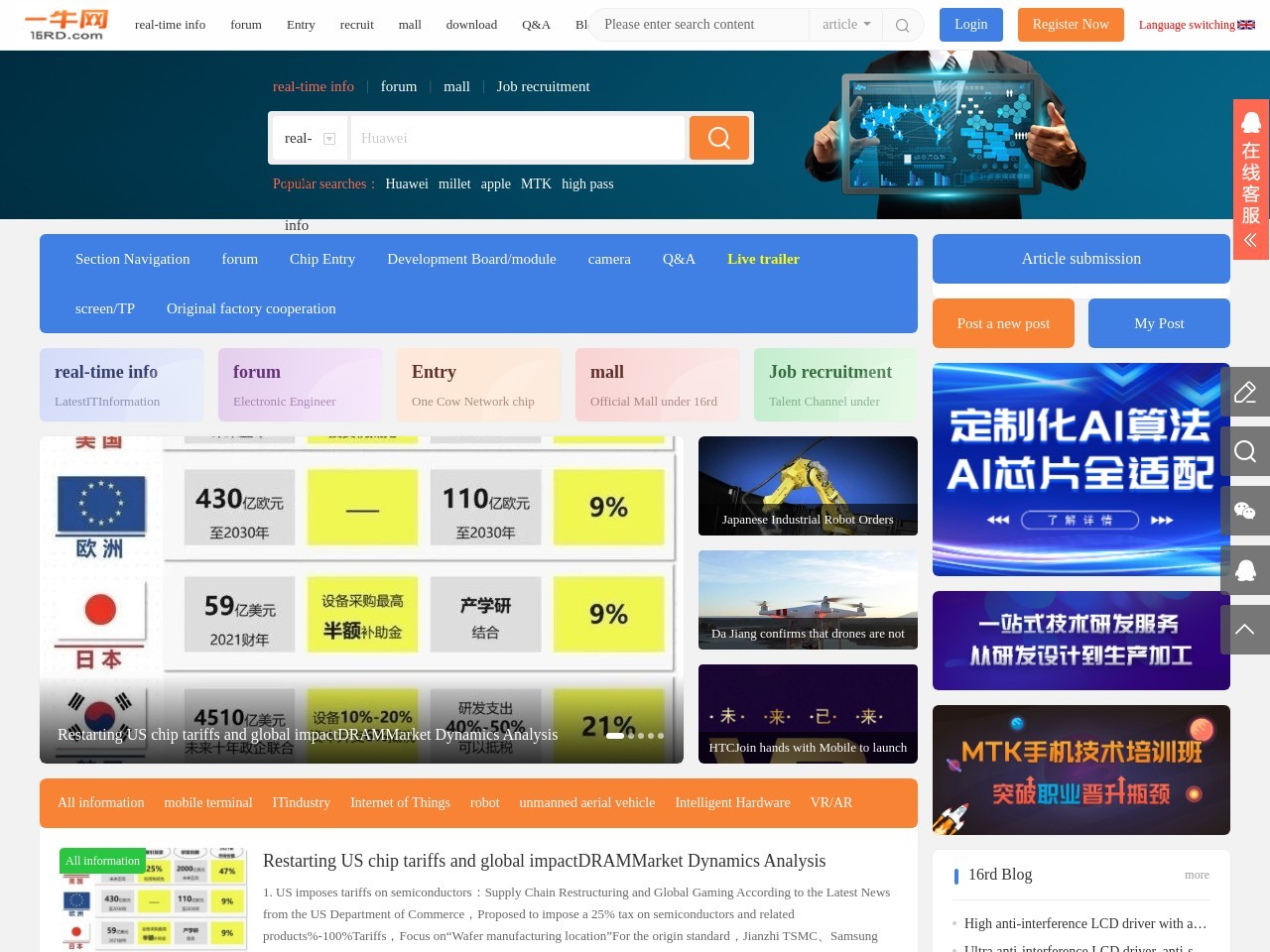The width and height of the screenshot is (1270, 952).
Task: Open the HTC Join hands with Mobile thumbnail
Action: click(x=808, y=714)
